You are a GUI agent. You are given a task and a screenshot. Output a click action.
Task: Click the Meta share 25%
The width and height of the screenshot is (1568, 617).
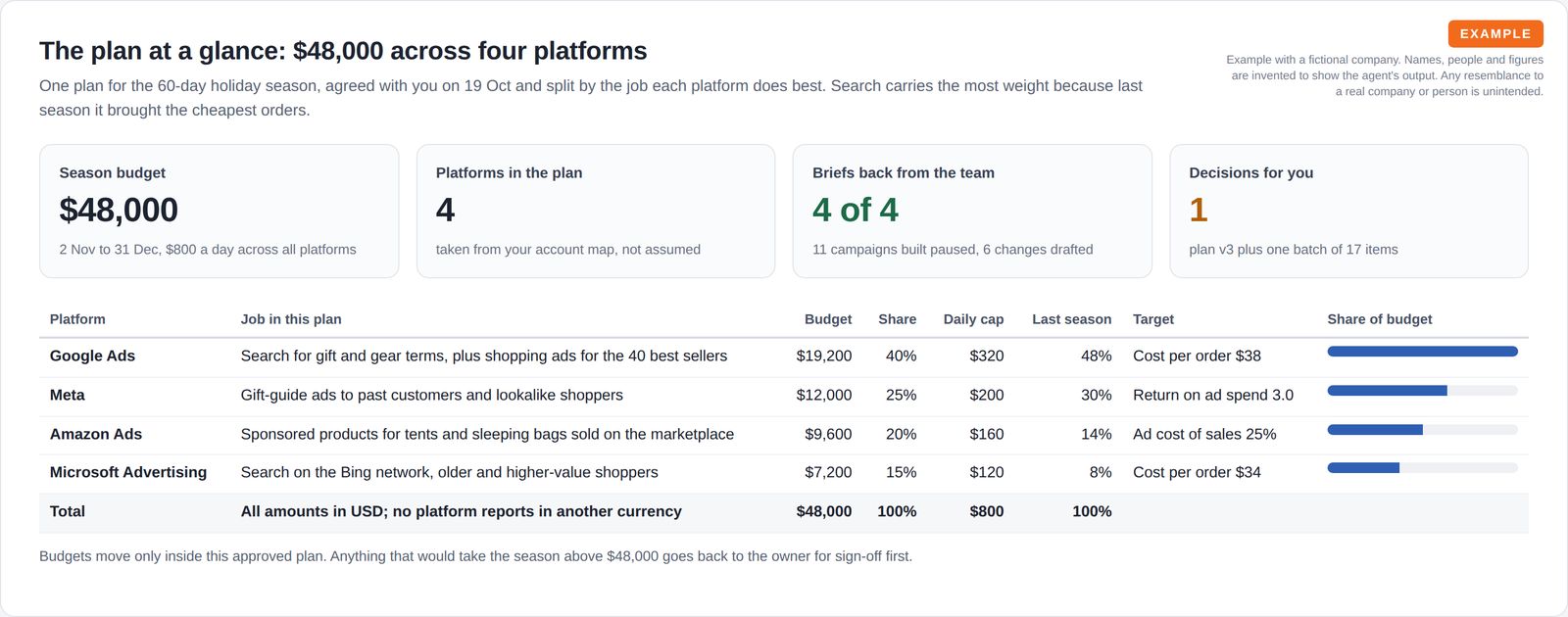pyautogui.click(x=901, y=395)
